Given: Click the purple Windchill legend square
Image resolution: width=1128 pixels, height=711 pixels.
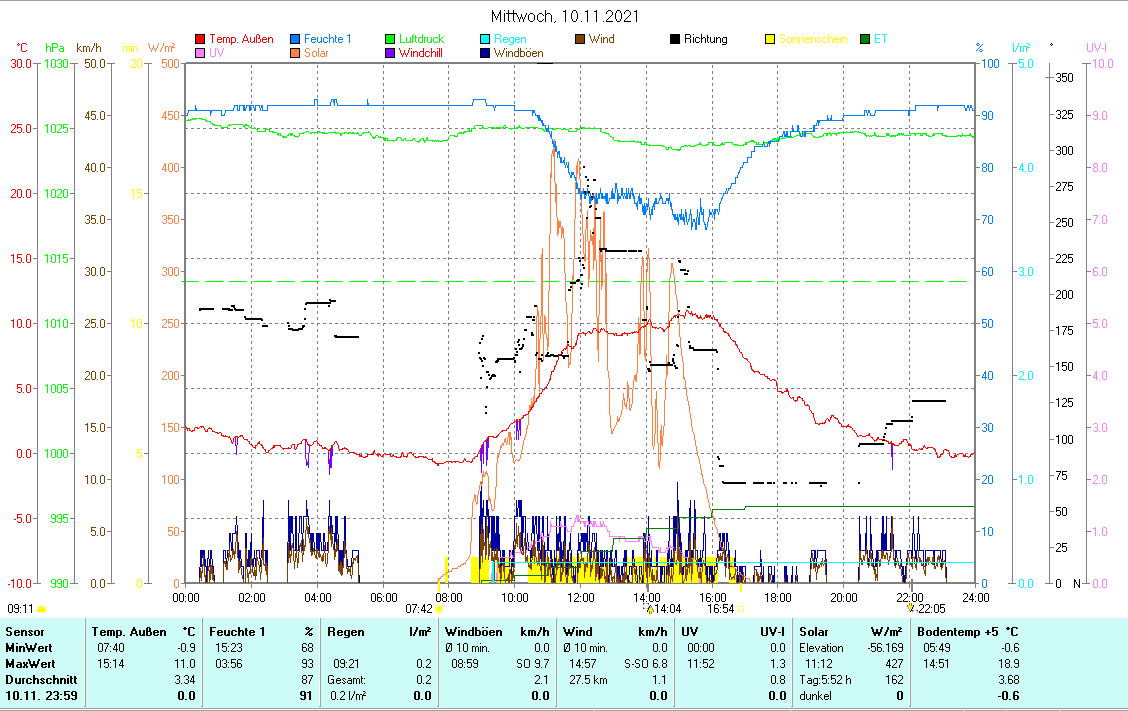Looking at the screenshot, I should pyautogui.click(x=390, y=53).
